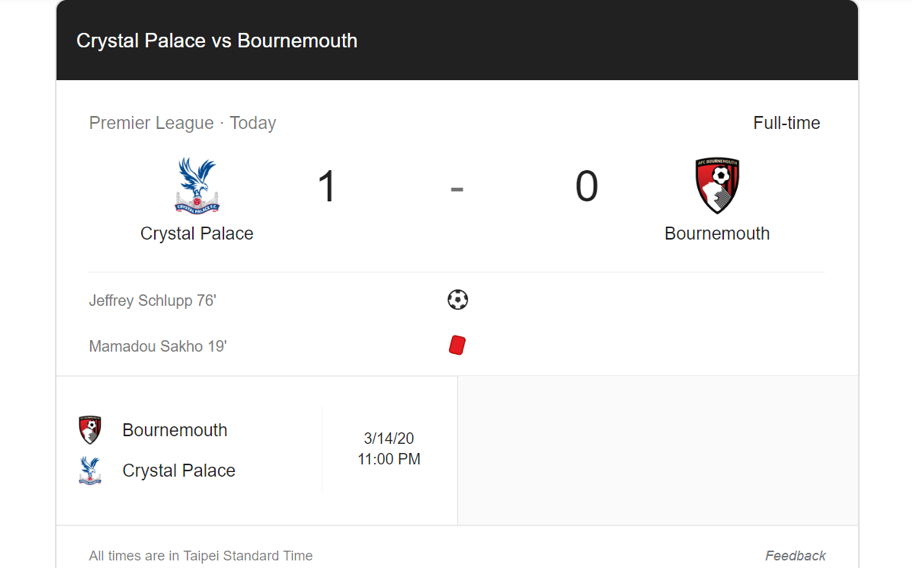Click Crystal Palace in the upcoming match card
Screen dimensions: 912x568
click(179, 471)
